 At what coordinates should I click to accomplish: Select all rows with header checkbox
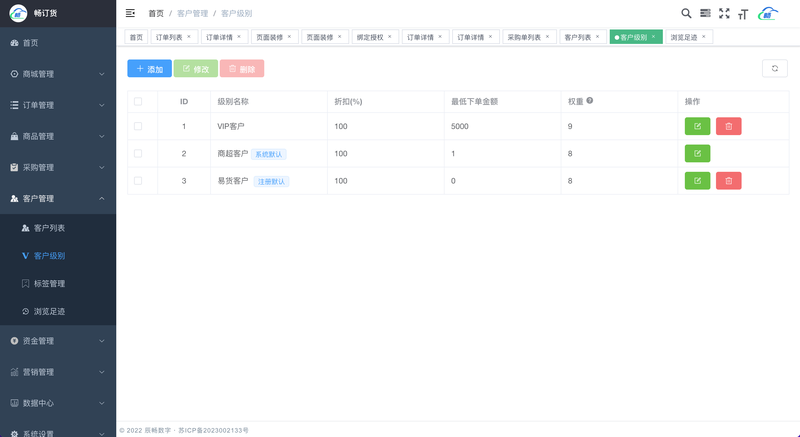(x=138, y=101)
